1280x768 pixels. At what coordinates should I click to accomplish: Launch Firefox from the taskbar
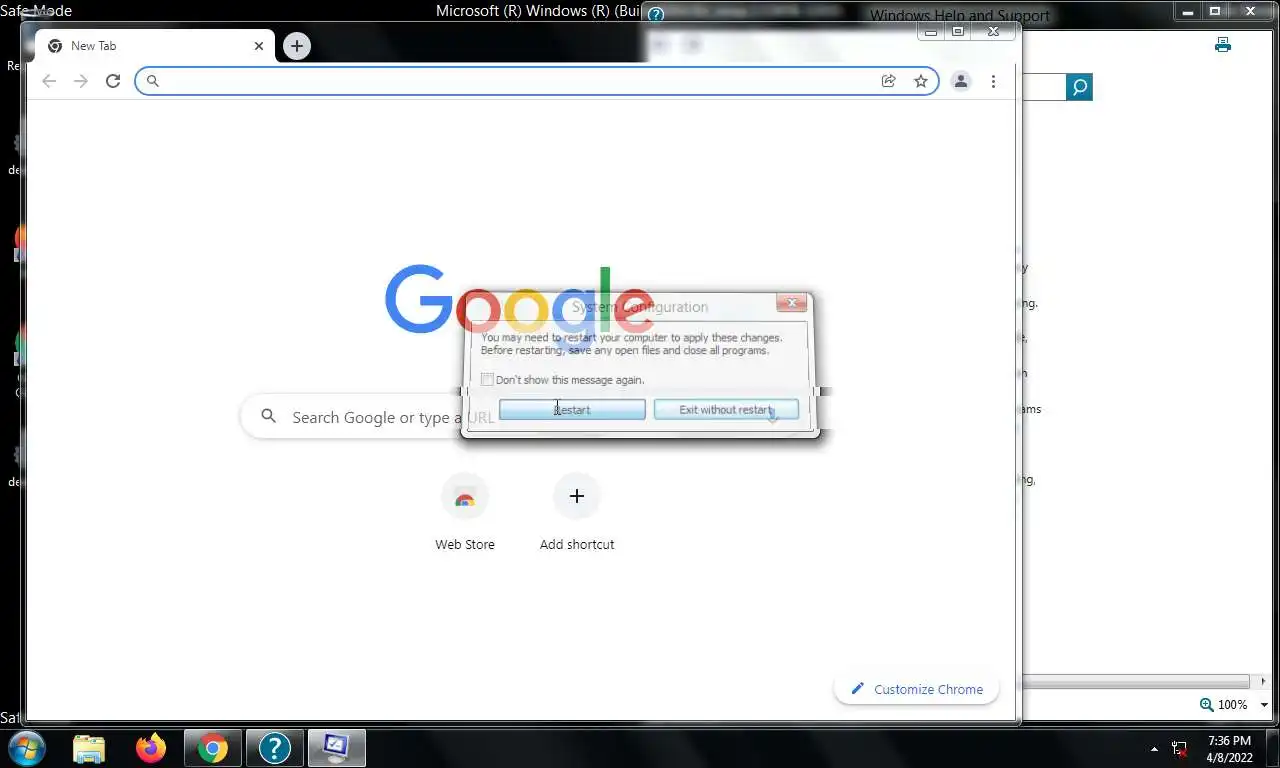(x=151, y=748)
